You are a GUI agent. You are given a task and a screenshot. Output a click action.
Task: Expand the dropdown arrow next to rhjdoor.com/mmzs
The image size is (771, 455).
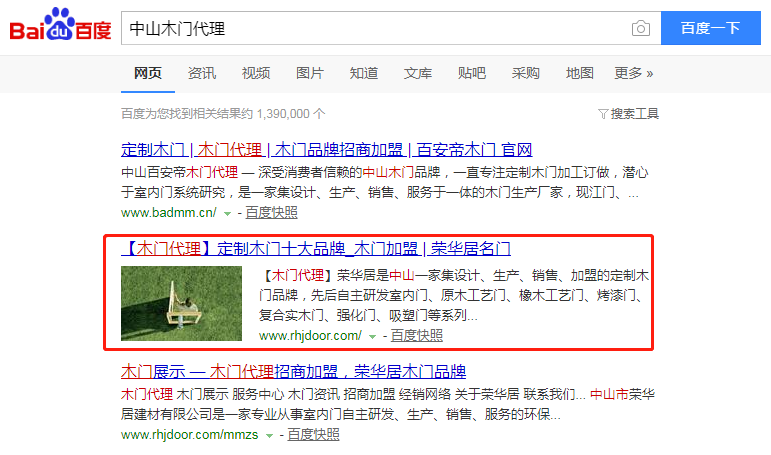pyautogui.click(x=269, y=436)
